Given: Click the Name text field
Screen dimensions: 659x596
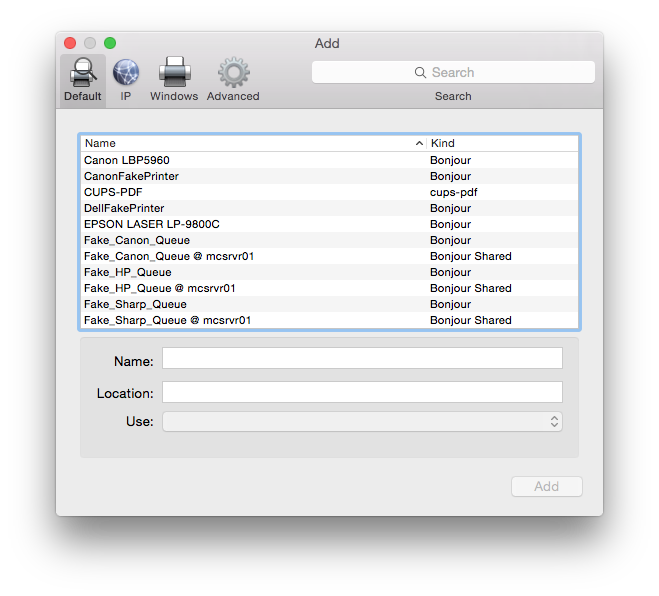Looking at the screenshot, I should pyautogui.click(x=362, y=358).
